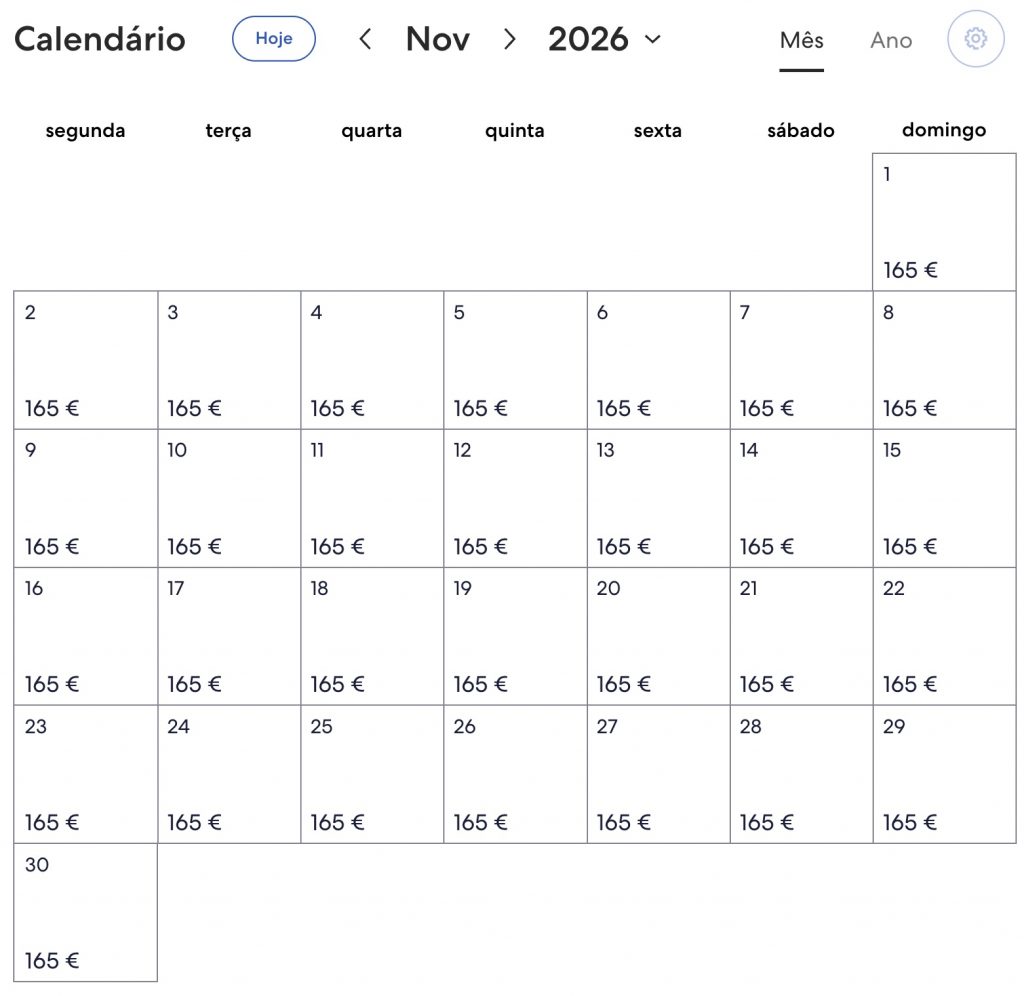
Task: Switch to the Ano view tab
Action: click(x=891, y=40)
